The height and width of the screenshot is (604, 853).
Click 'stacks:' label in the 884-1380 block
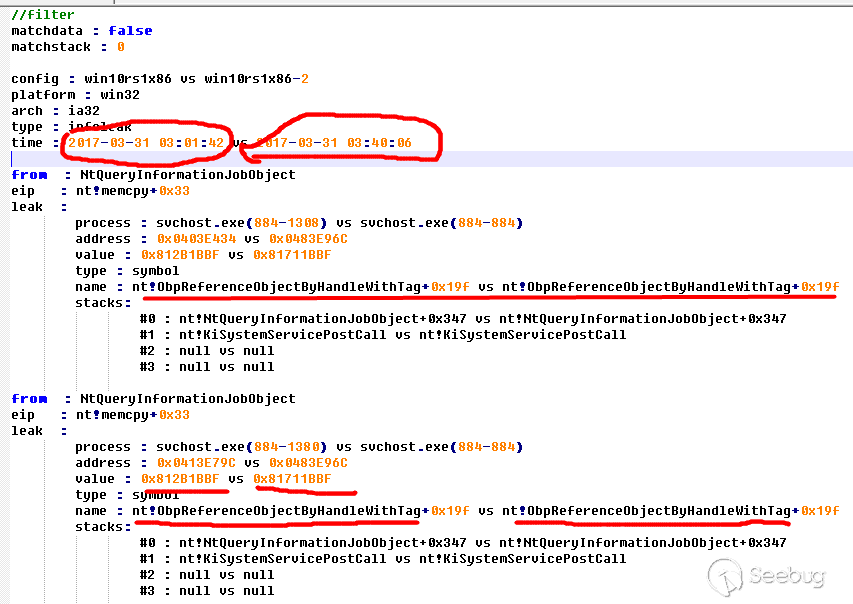[x=103, y=527]
